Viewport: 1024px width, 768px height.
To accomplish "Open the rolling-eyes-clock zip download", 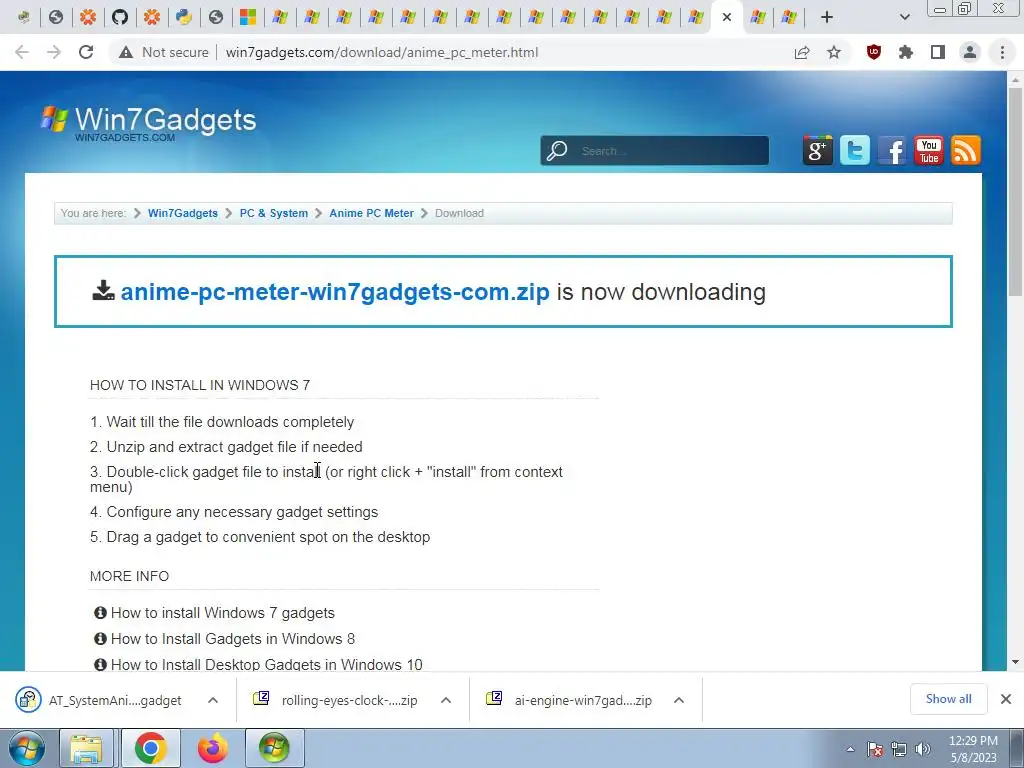I will (x=335, y=700).
